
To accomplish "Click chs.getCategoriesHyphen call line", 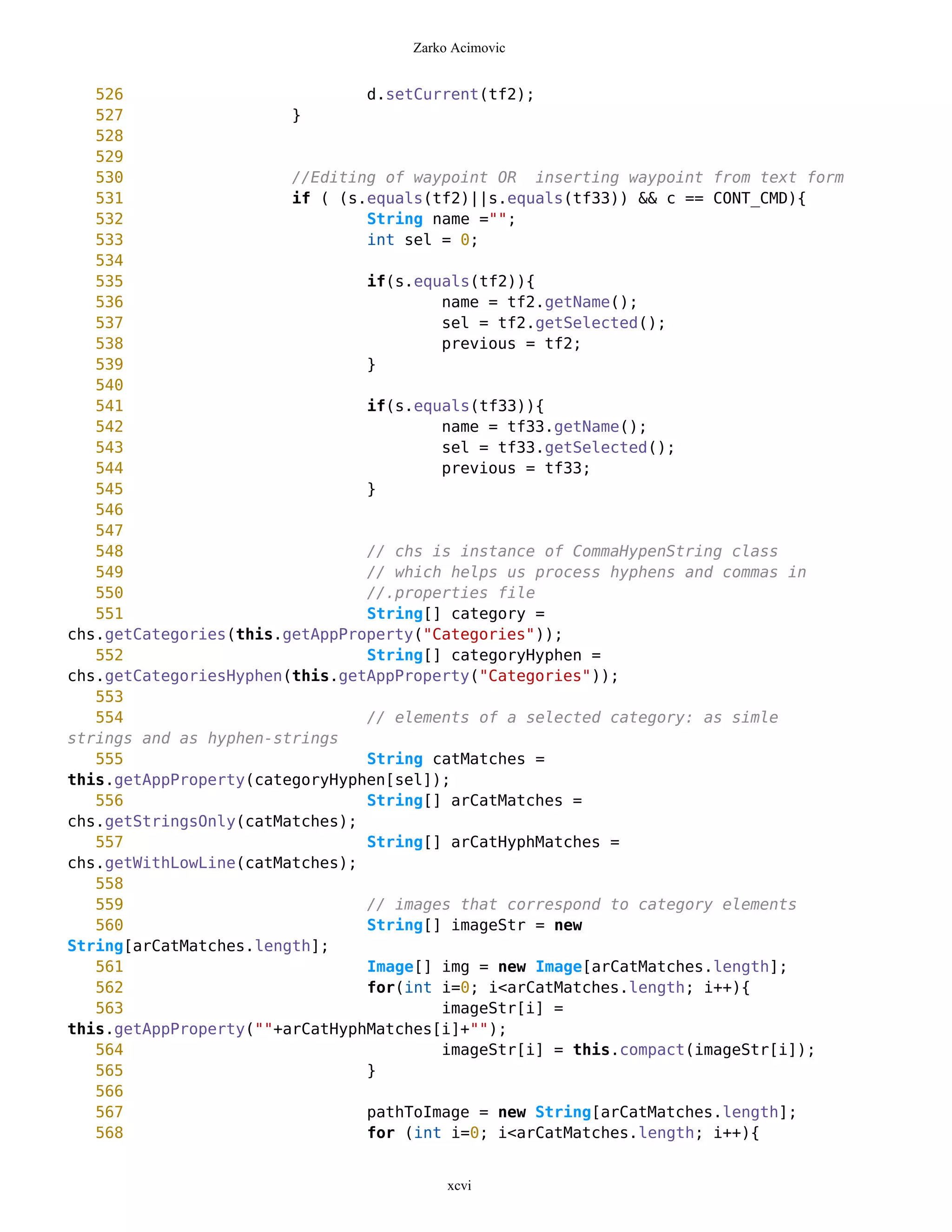I will [x=343, y=676].
